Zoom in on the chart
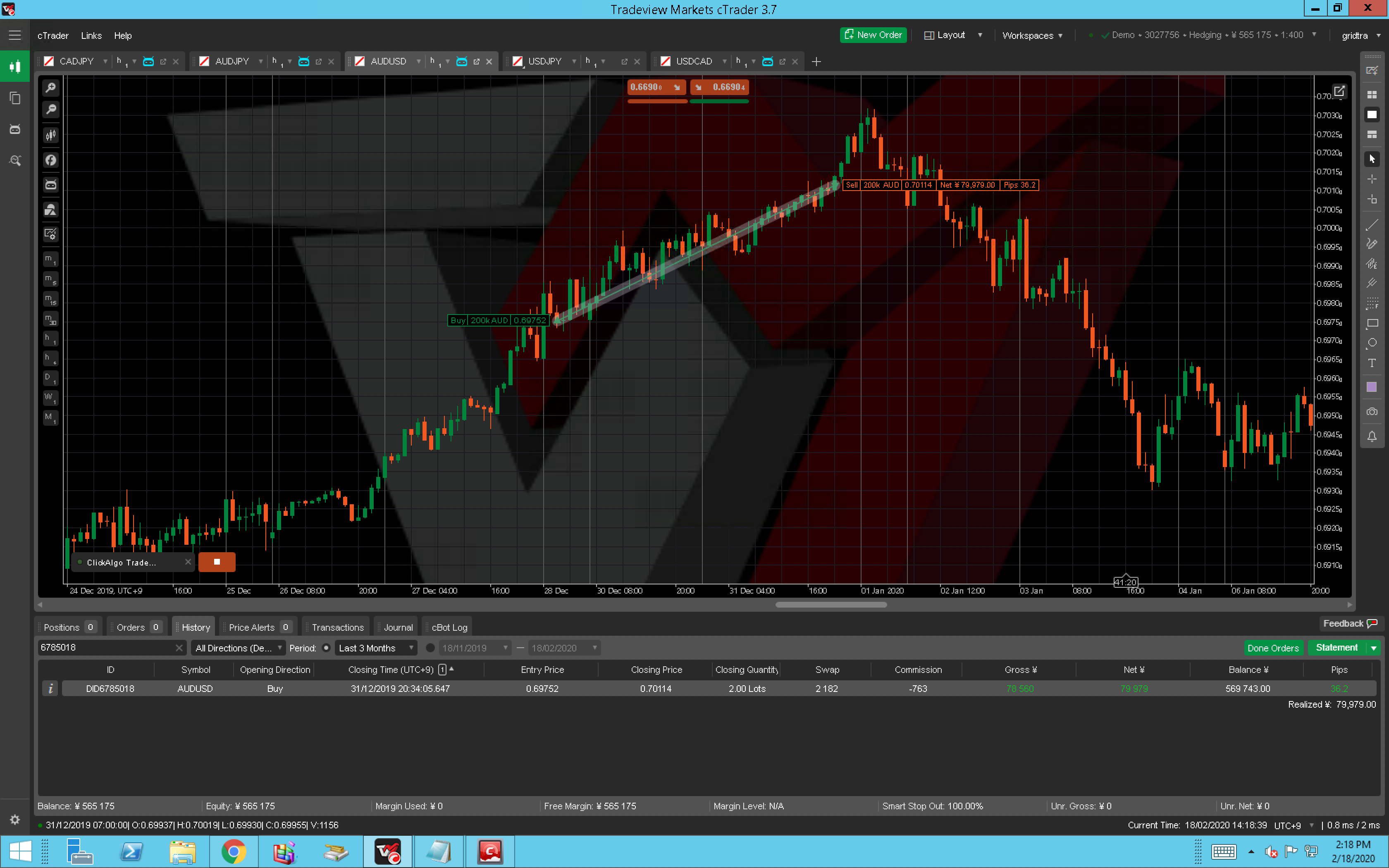 click(x=50, y=88)
